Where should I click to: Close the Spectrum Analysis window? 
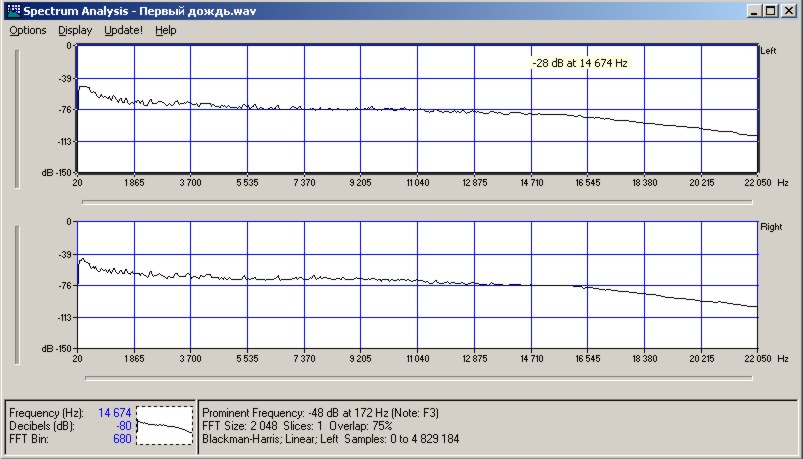point(788,10)
